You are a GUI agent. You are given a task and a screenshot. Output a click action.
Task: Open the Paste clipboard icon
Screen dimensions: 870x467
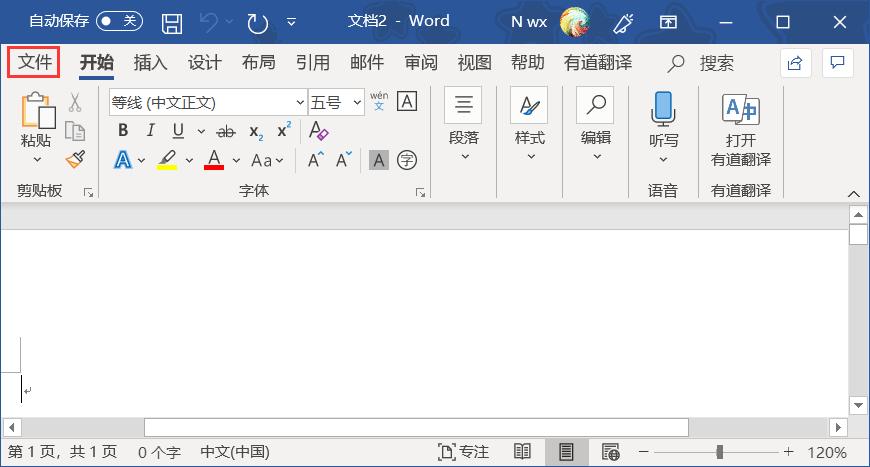coord(38,110)
